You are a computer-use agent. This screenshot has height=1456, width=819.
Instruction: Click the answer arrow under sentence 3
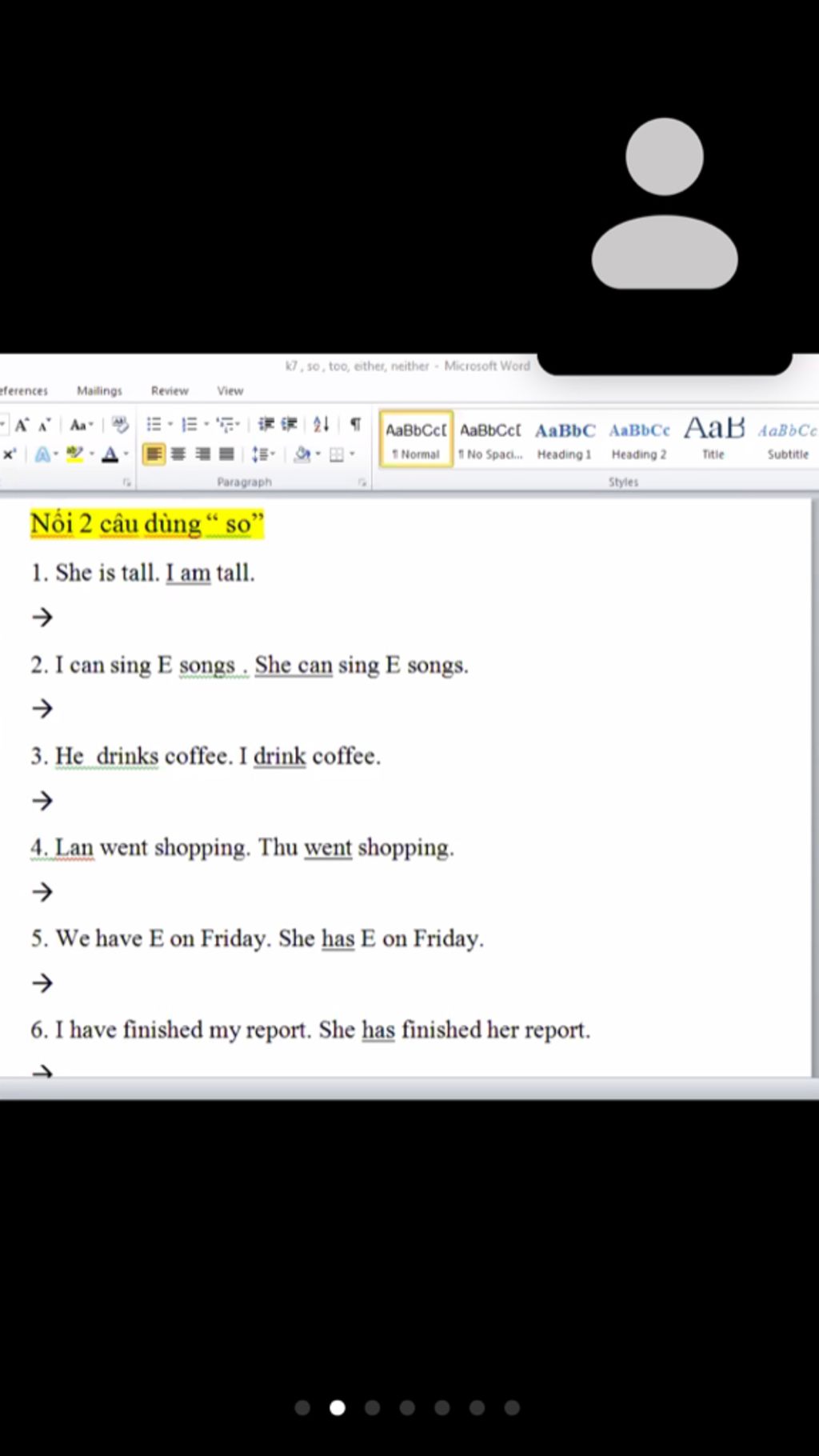pos(42,801)
